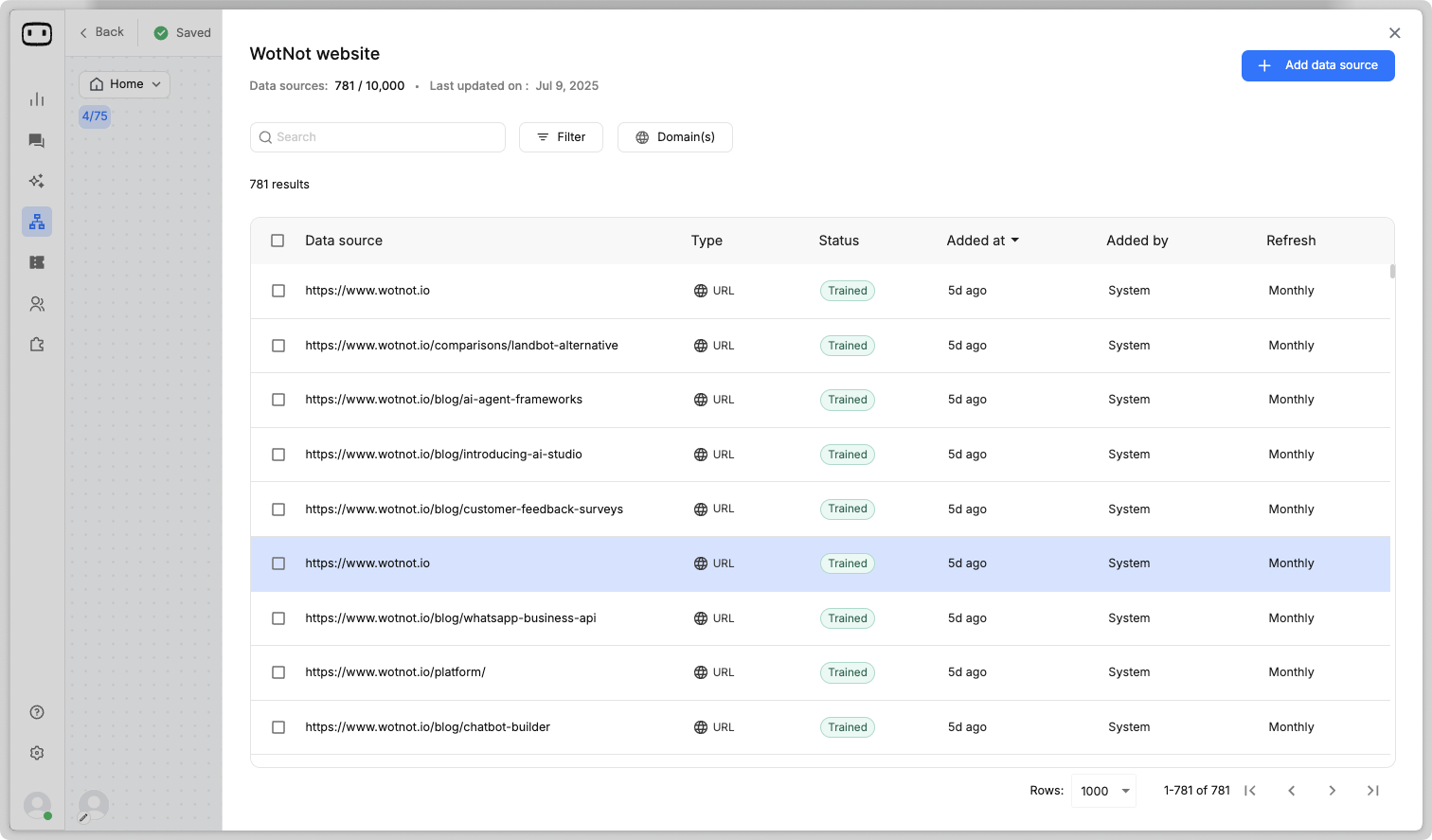This screenshot has height=840, width=1432.
Task: Click the Status column header
Action: tap(839, 241)
